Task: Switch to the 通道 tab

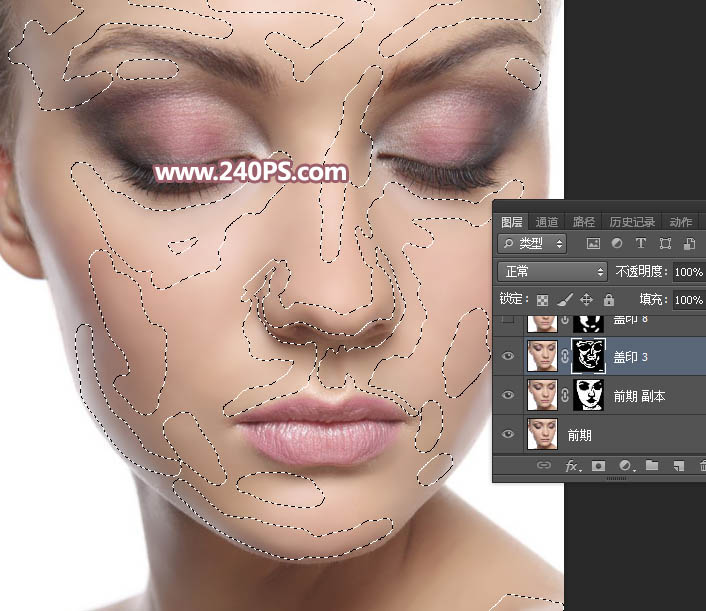Action: click(x=547, y=222)
